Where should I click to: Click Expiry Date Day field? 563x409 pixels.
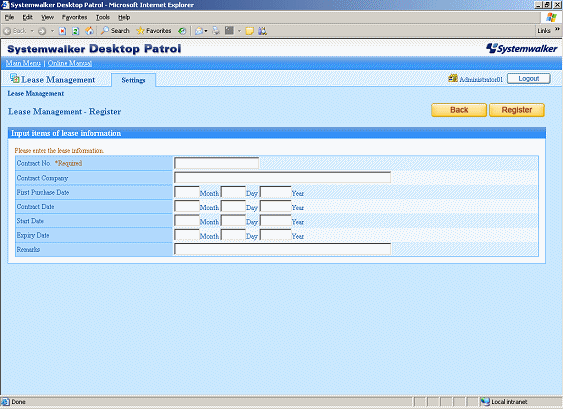tap(233, 235)
